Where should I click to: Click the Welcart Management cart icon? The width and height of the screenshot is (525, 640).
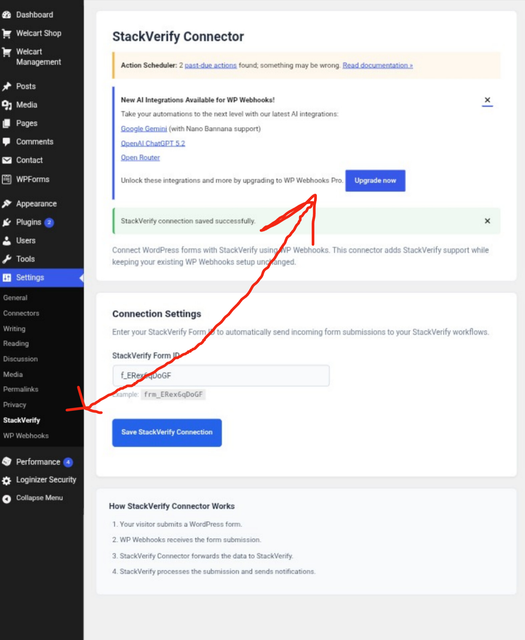click(7, 52)
